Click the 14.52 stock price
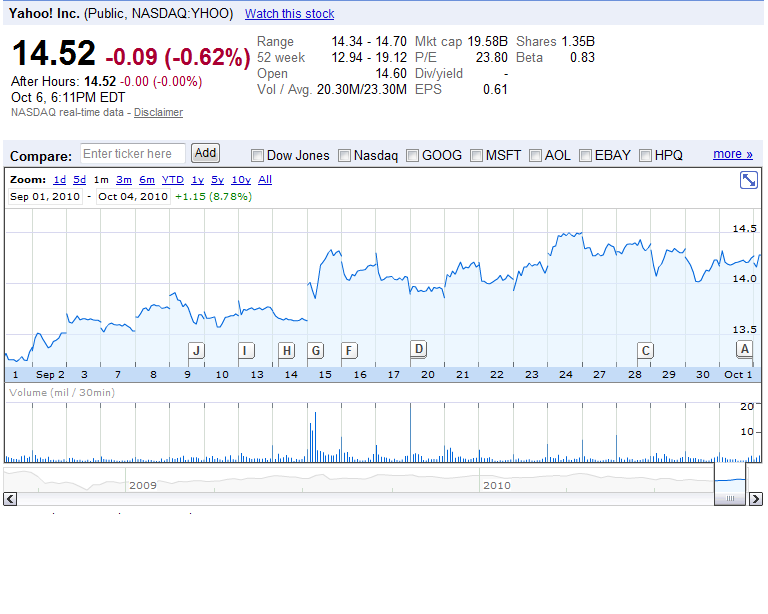Viewport: 768px width, 614px height. pyautogui.click(x=53, y=53)
